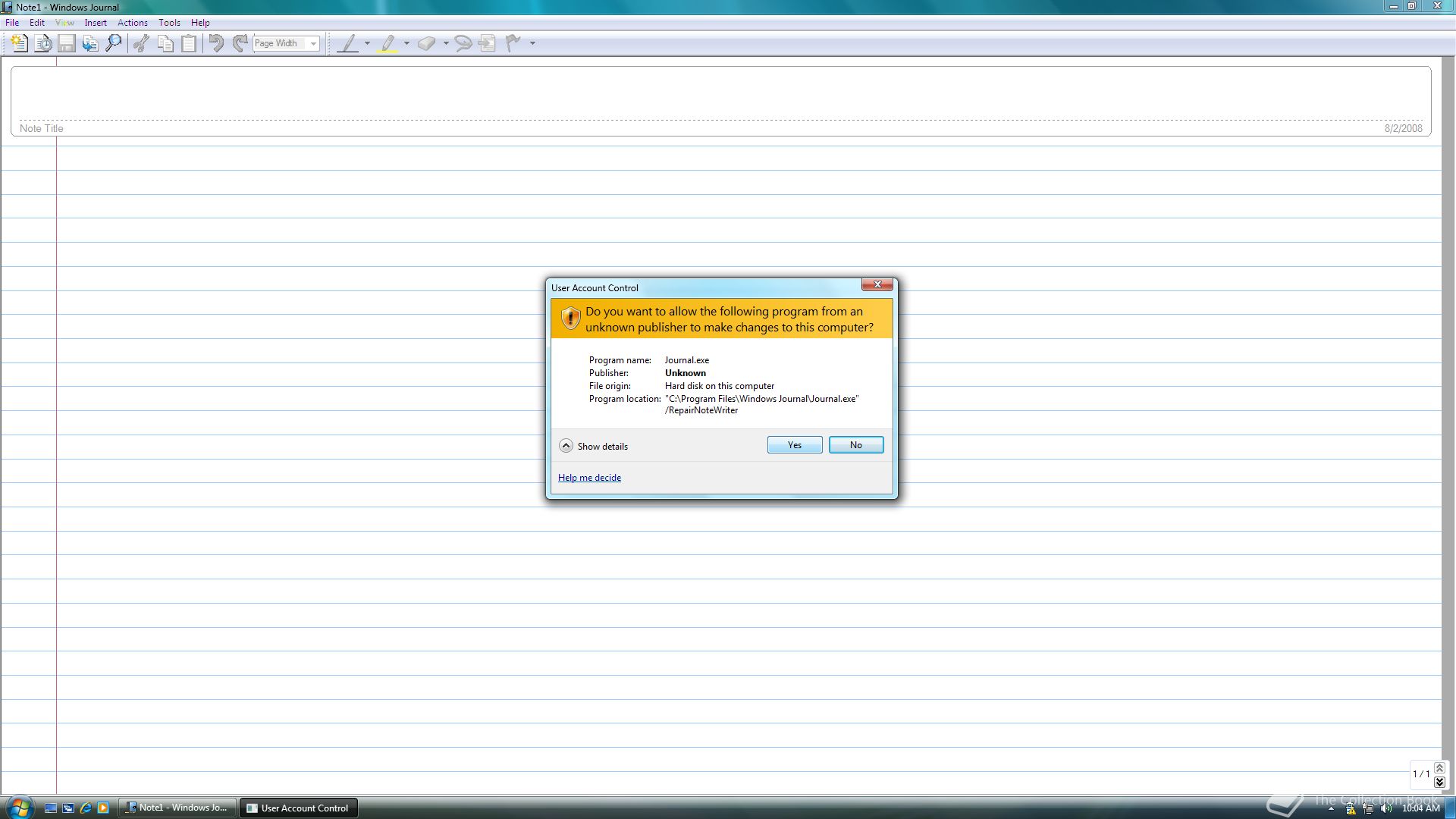Image resolution: width=1456 pixels, height=819 pixels.
Task: Click the Unknown publisher text
Action: (686, 373)
